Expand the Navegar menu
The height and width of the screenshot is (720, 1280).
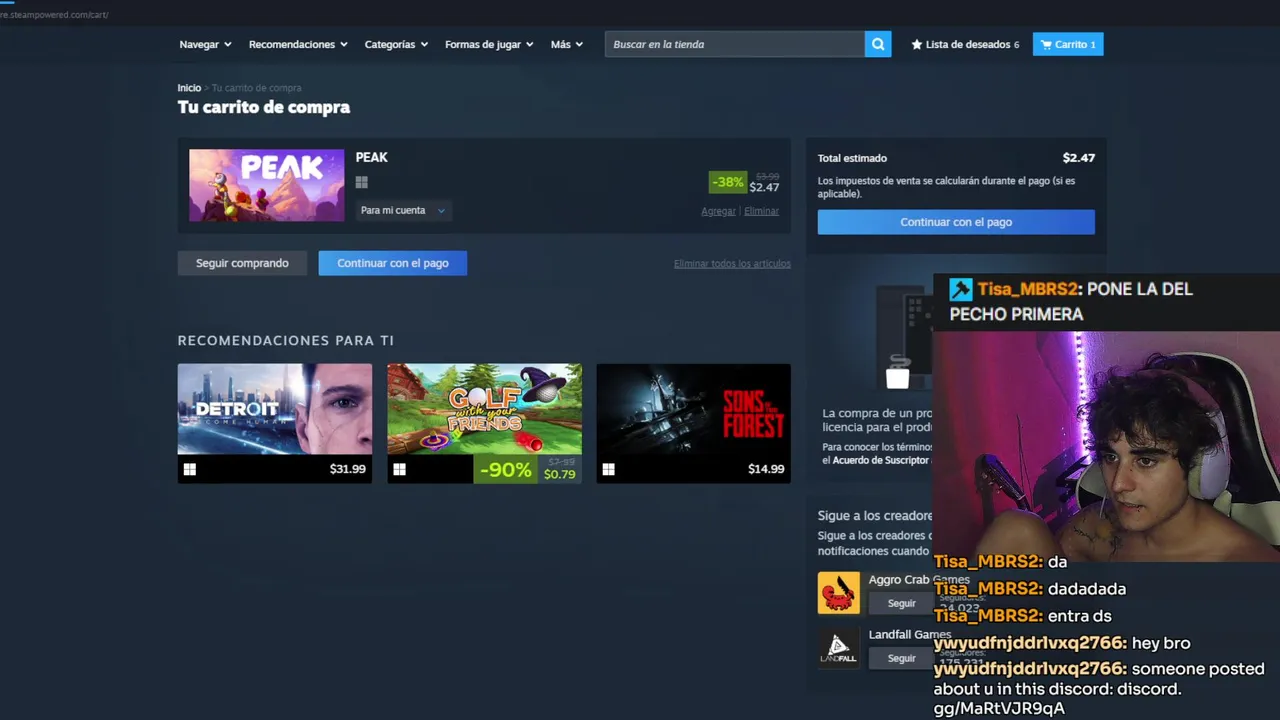(x=205, y=44)
